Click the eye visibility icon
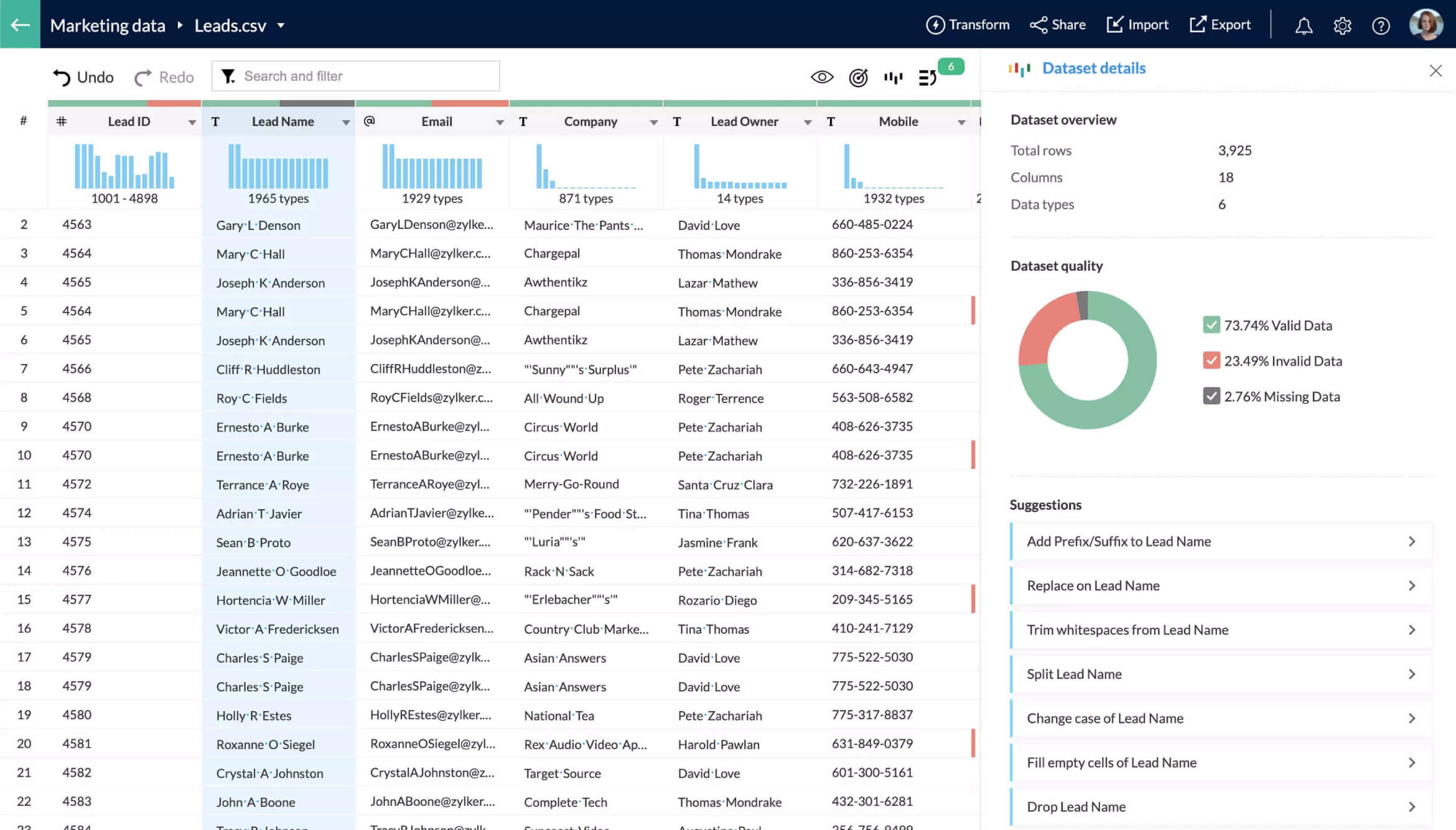 point(820,77)
